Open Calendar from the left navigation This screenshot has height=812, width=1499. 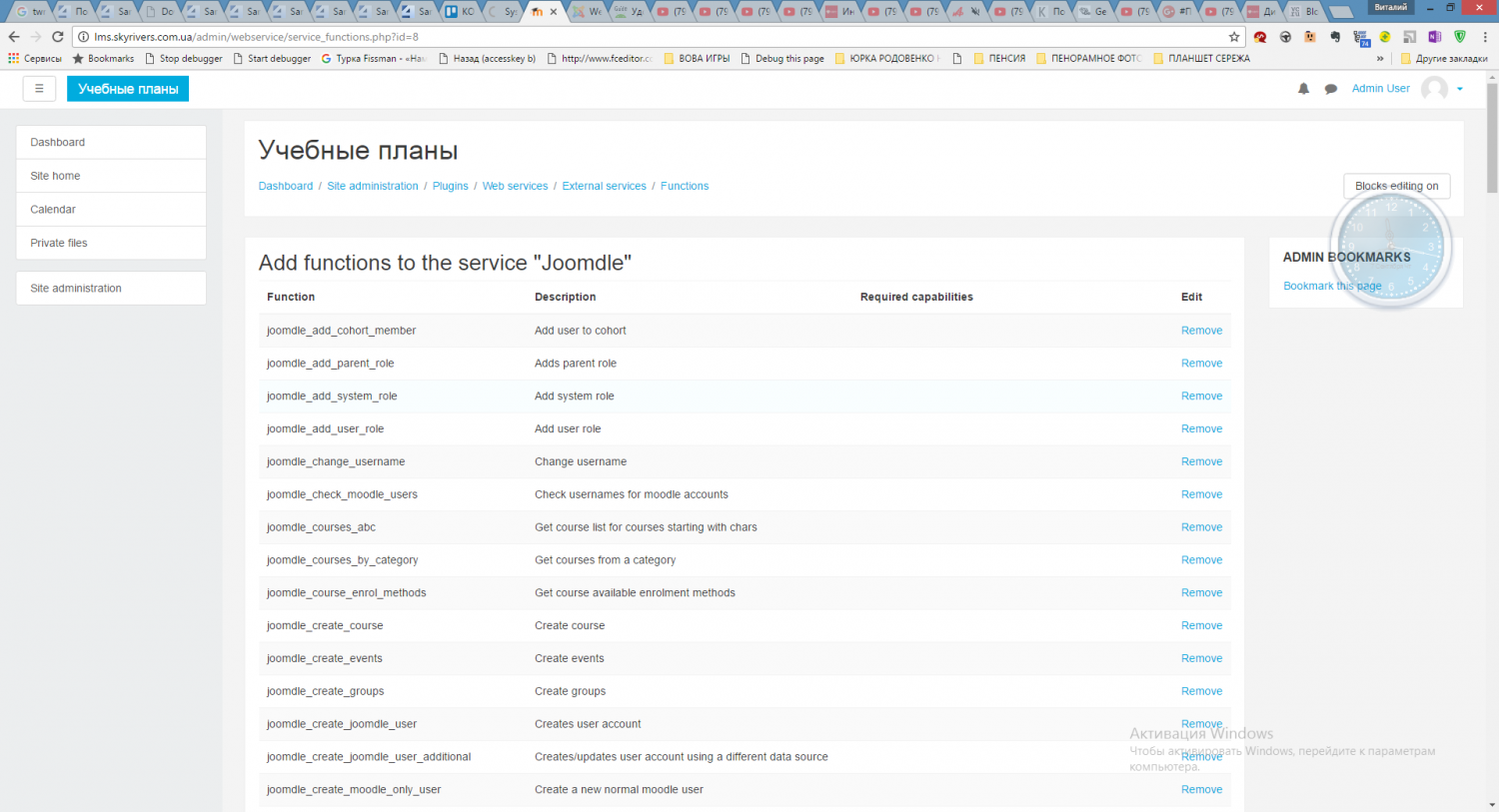coord(53,210)
